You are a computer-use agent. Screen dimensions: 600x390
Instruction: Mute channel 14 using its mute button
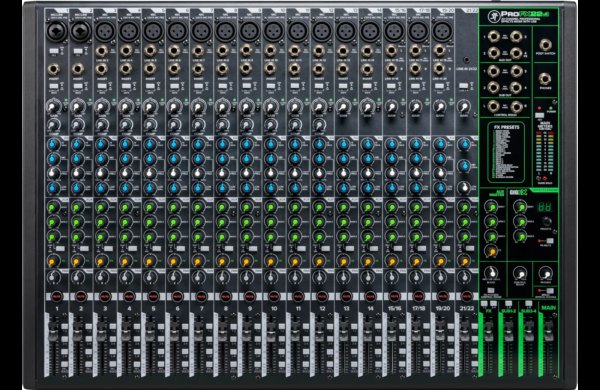pyautogui.click(x=370, y=297)
